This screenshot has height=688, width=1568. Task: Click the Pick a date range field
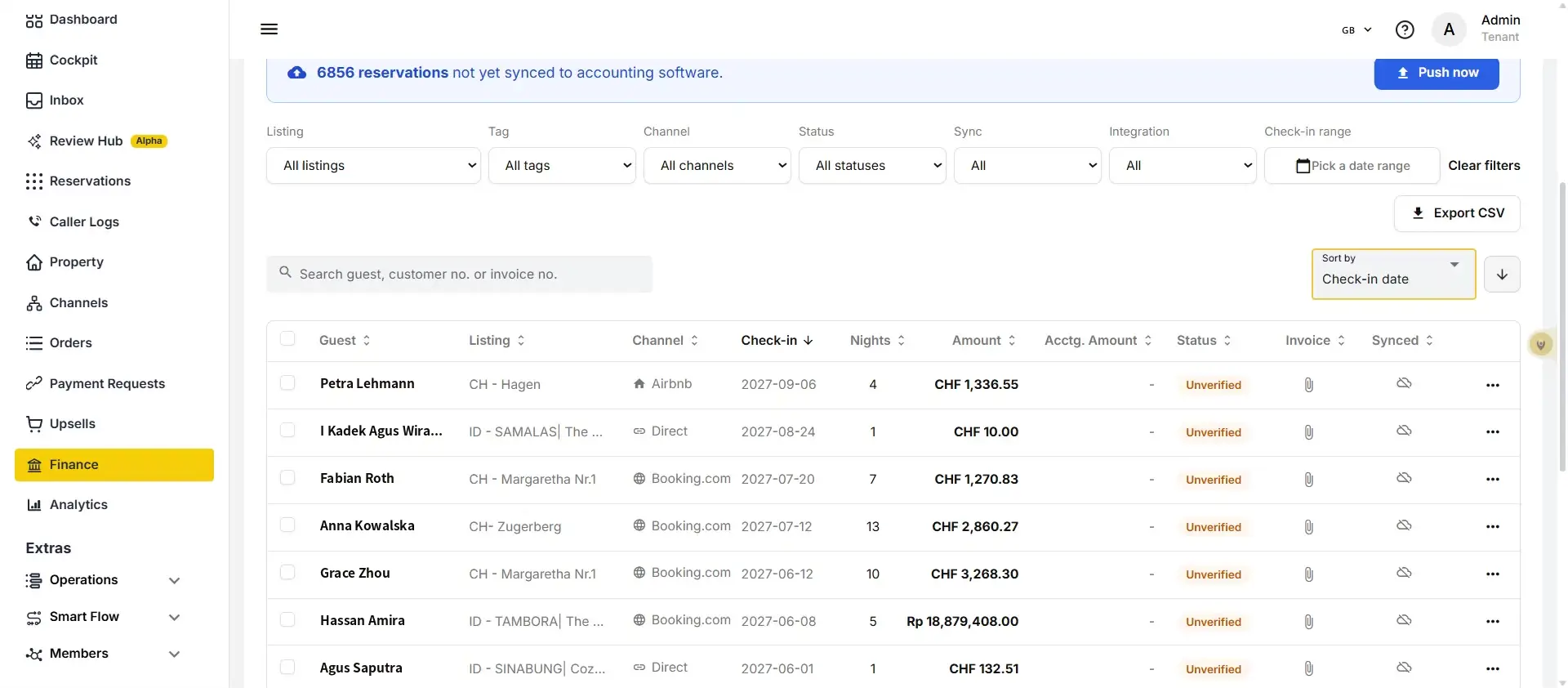(1352, 166)
